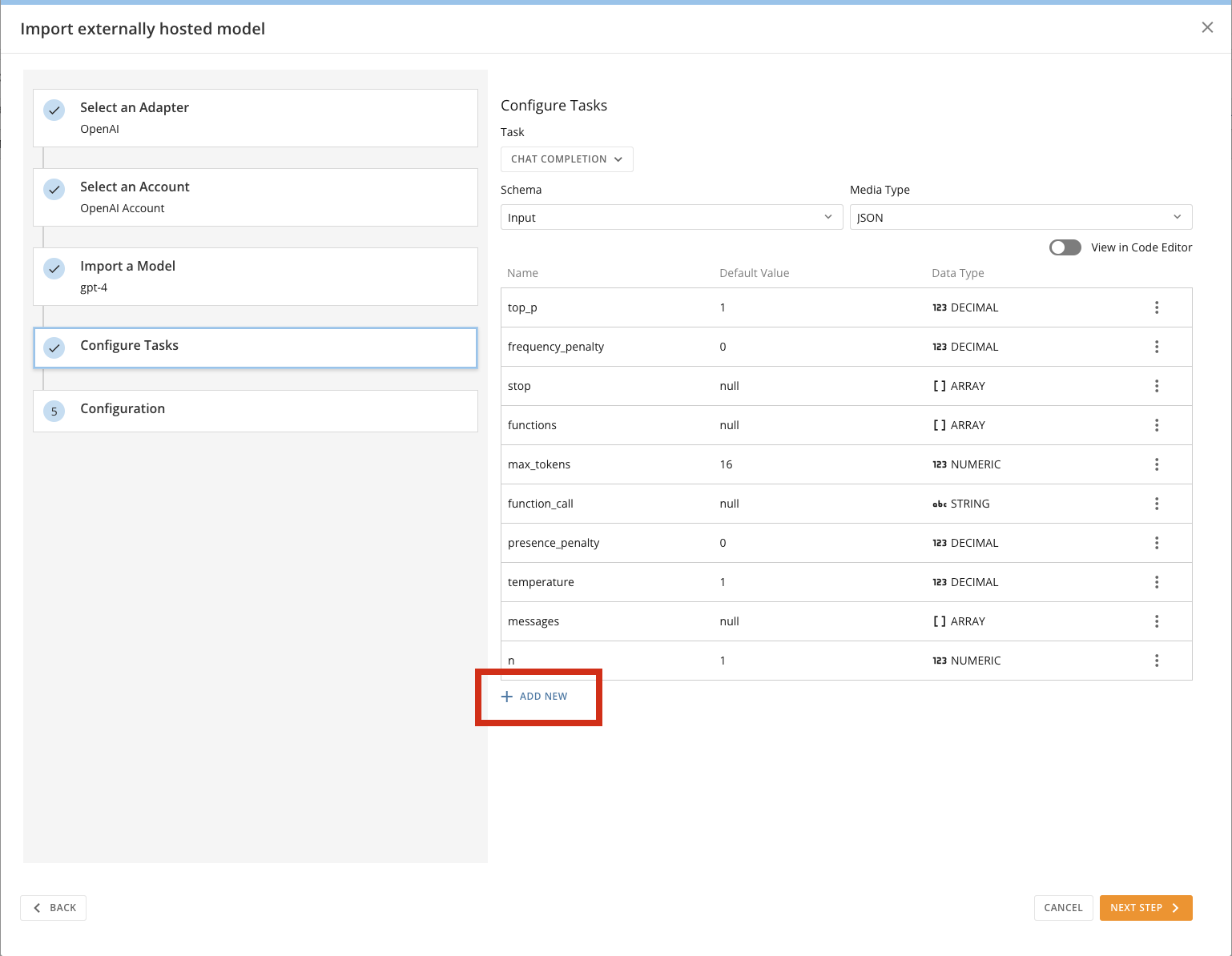1232x956 pixels.
Task: Open the kebab menu for stop row
Action: 1156,386
